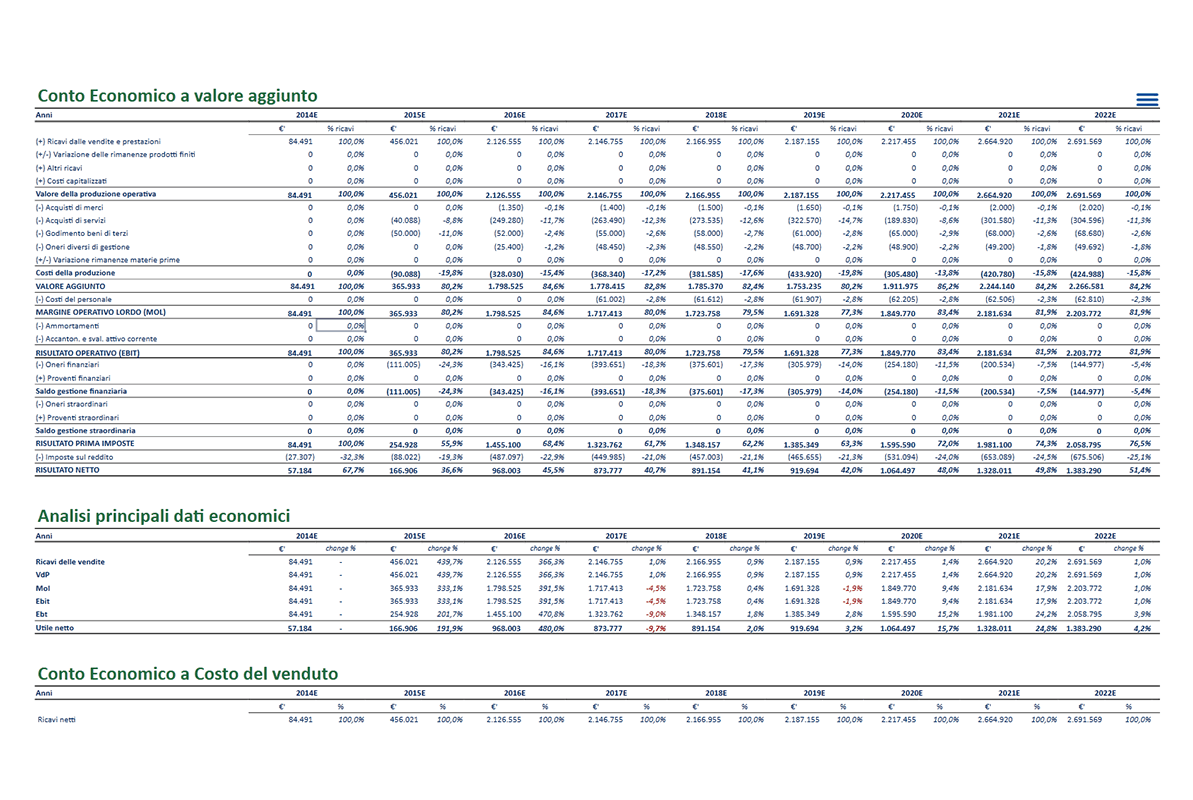Click the outlined Ammortamenti 2014E '0,0%' cell

341,326
